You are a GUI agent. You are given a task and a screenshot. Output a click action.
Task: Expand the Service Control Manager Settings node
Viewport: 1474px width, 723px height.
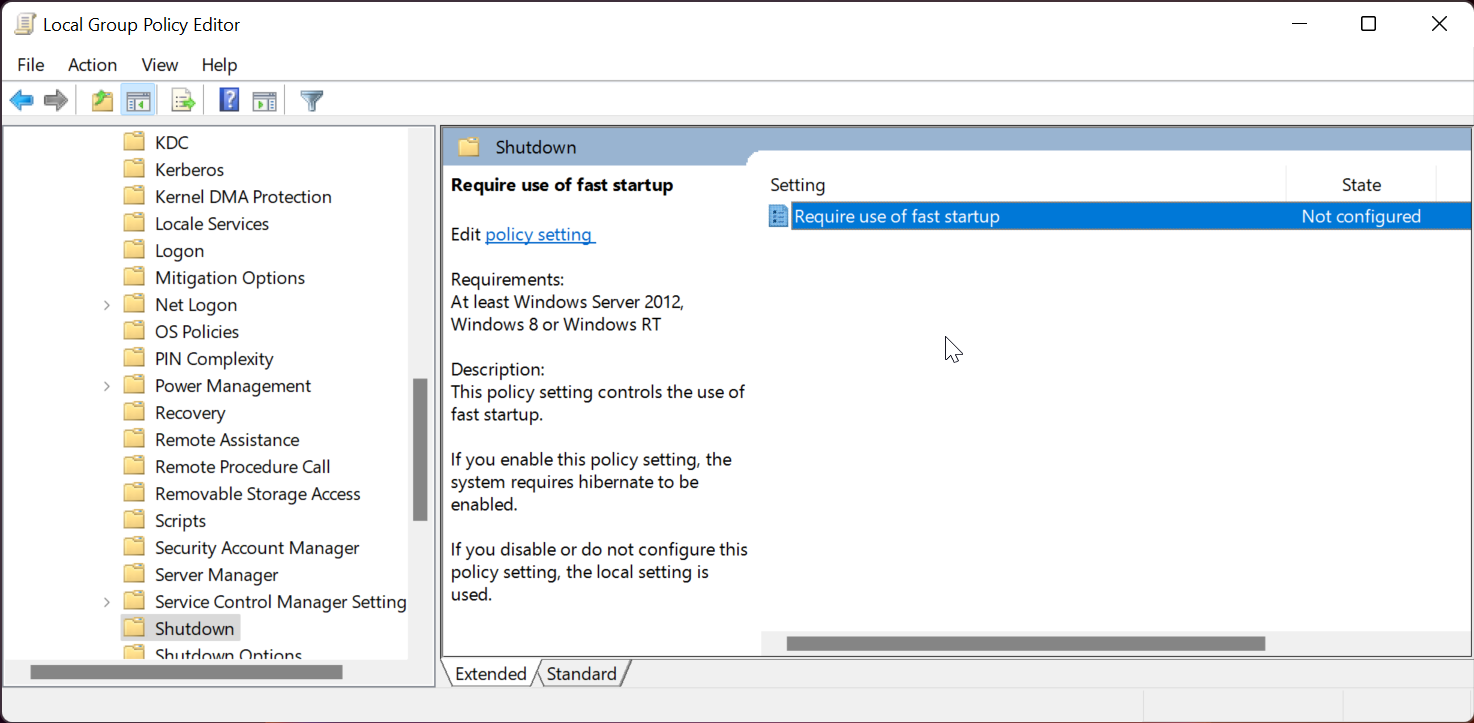point(107,600)
